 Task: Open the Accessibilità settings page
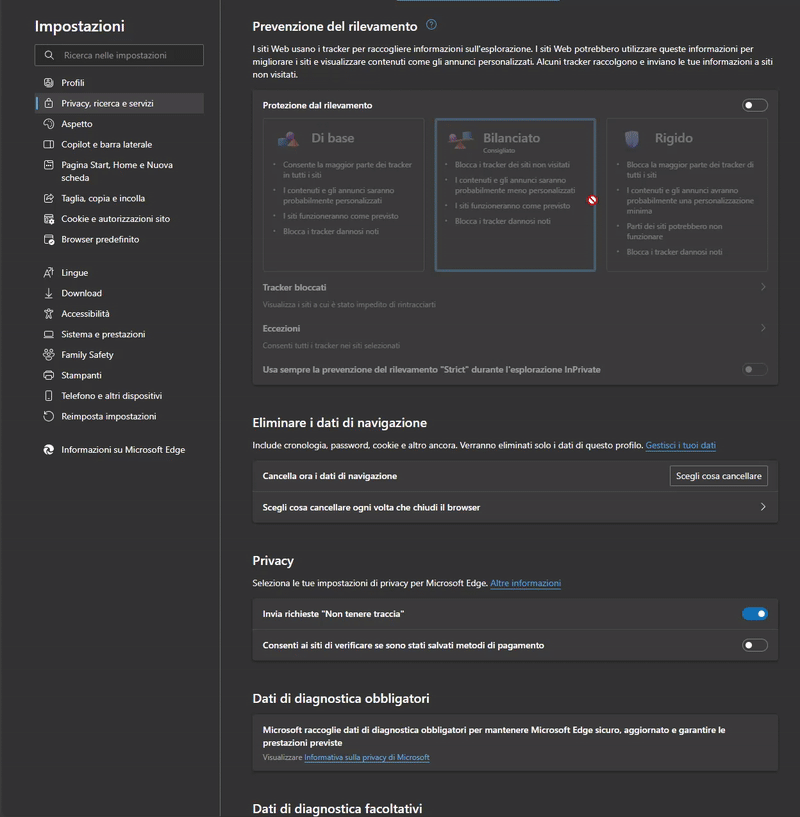[x=119, y=314]
